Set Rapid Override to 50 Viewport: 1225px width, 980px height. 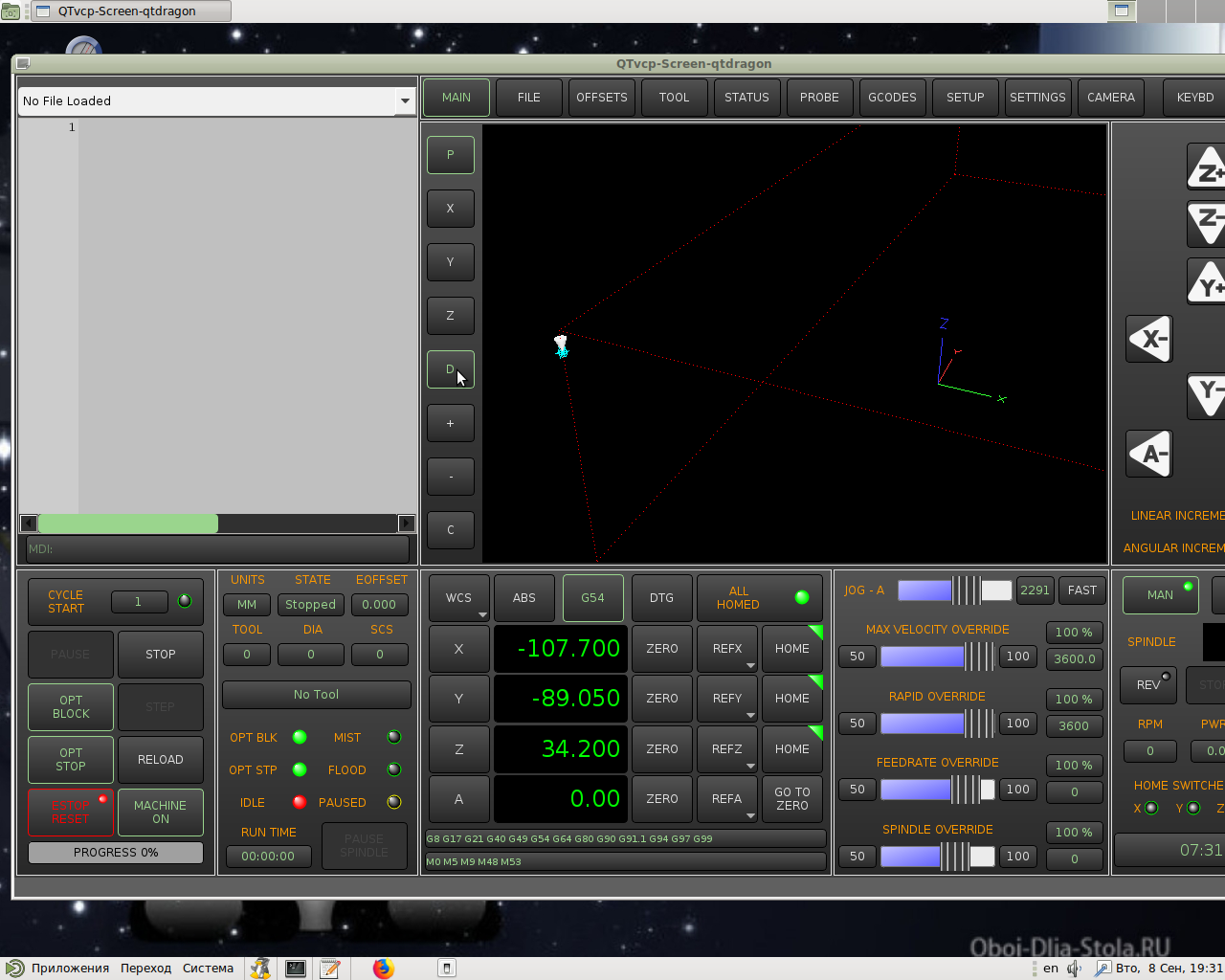pos(857,724)
